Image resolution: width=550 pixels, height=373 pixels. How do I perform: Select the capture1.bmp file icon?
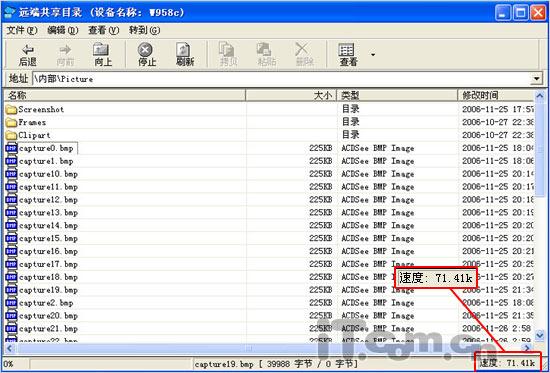(12, 161)
